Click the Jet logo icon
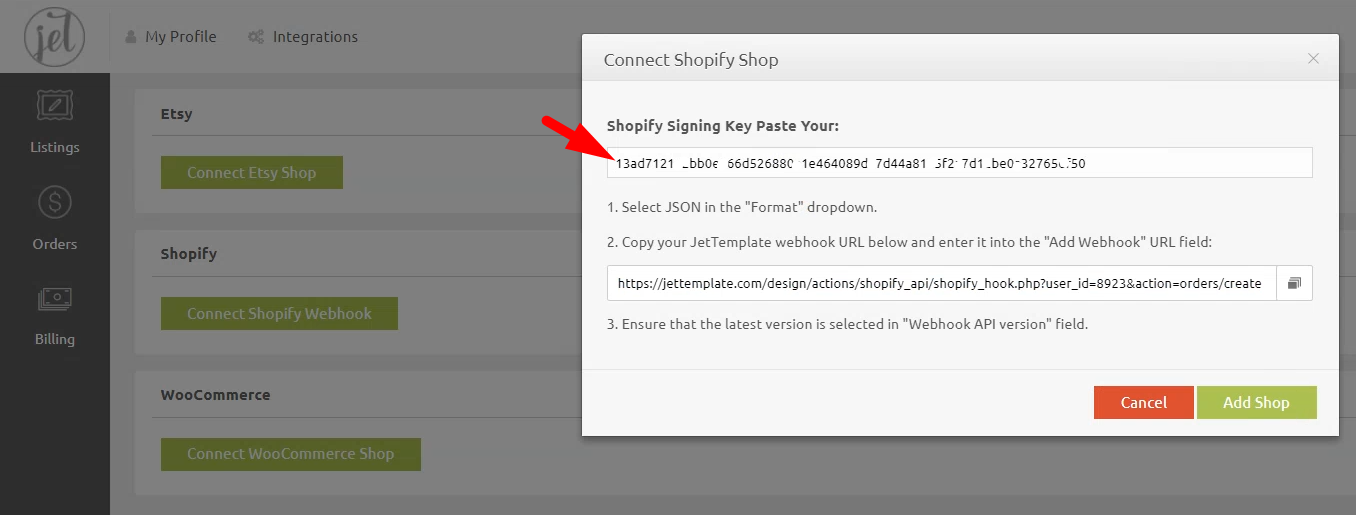The width and height of the screenshot is (1356, 515). click(54, 36)
